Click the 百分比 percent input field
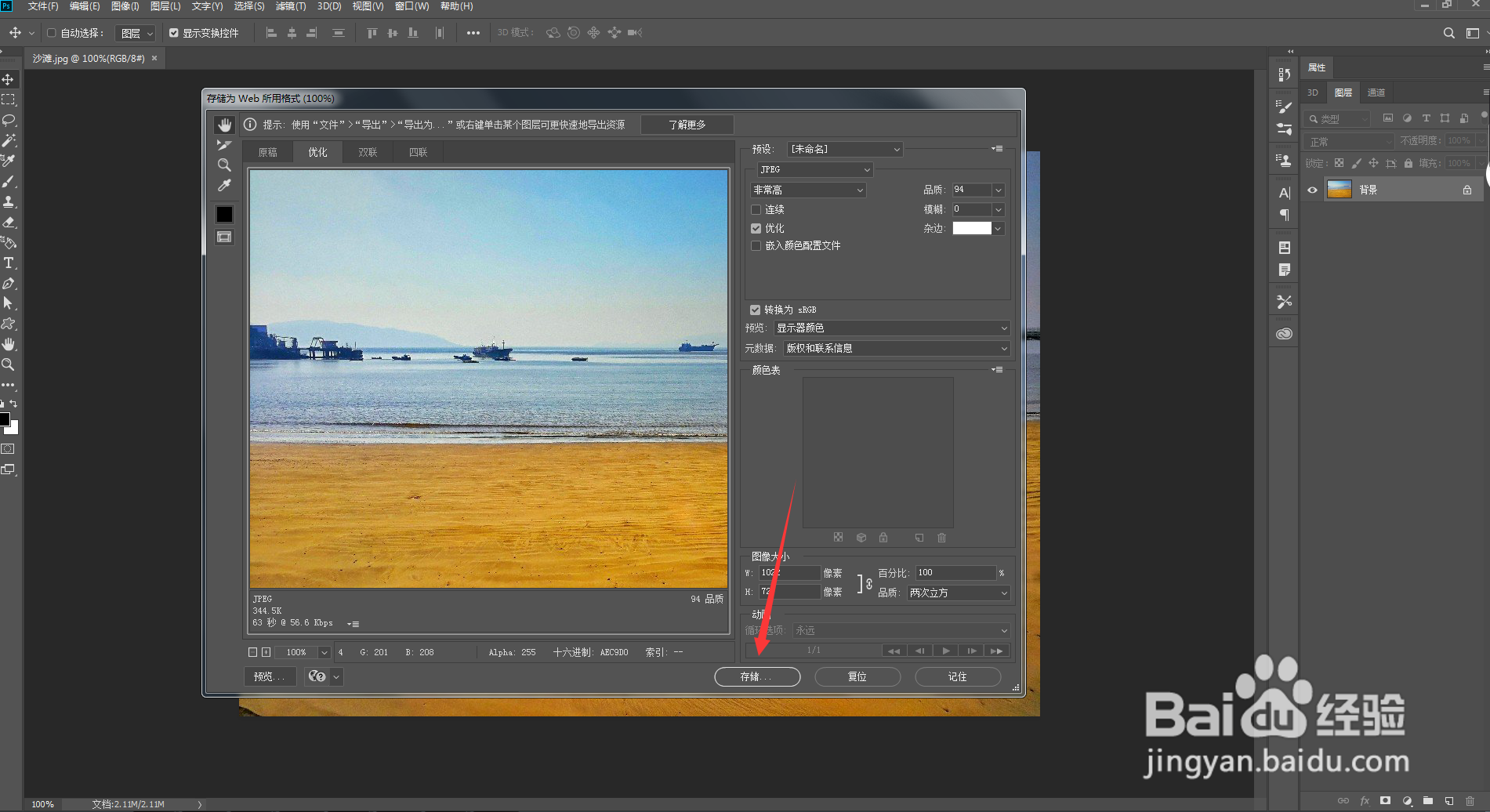This screenshot has height=812, width=1490. 955,573
